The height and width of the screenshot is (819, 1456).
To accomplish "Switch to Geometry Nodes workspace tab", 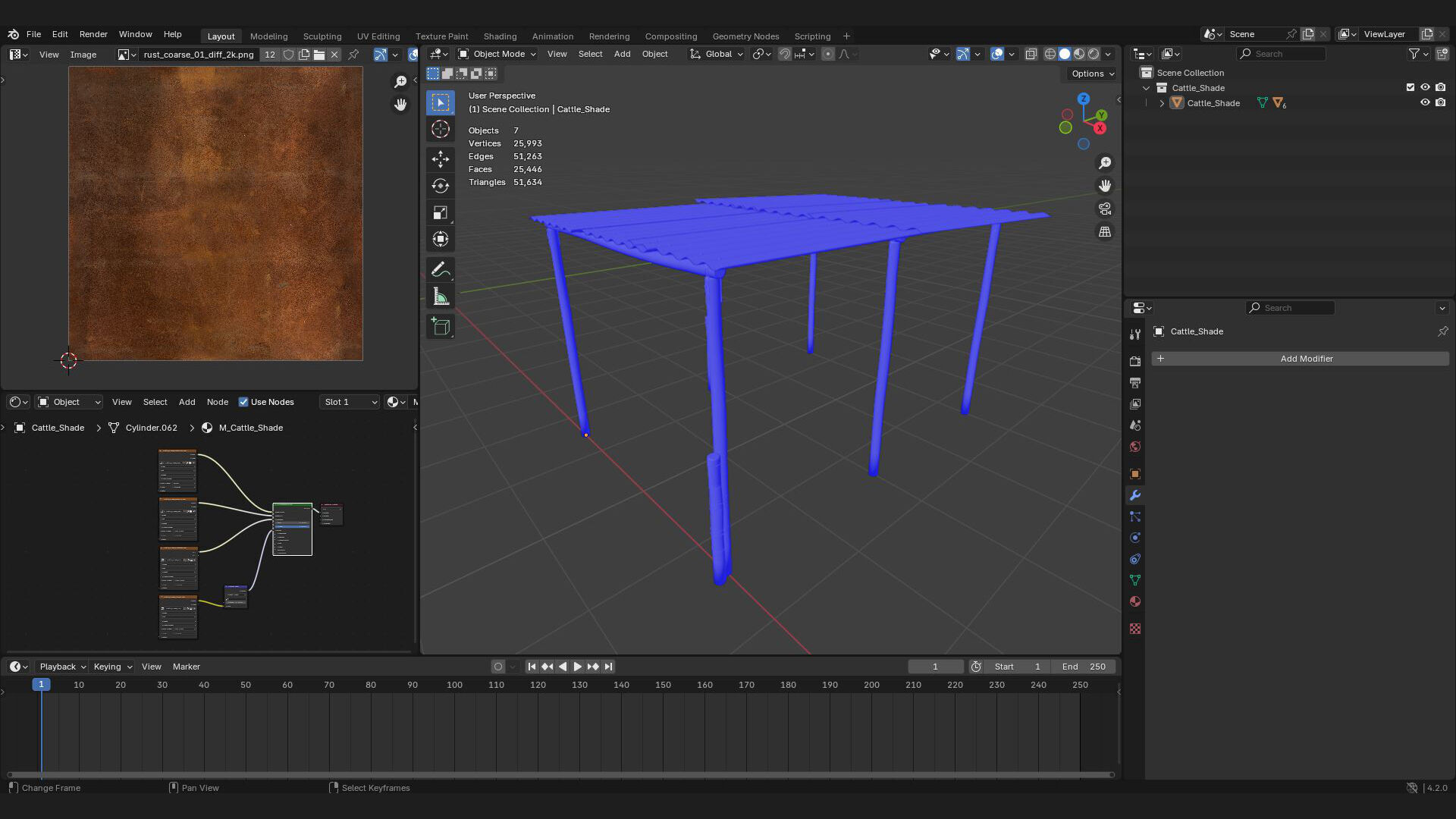I will (745, 36).
